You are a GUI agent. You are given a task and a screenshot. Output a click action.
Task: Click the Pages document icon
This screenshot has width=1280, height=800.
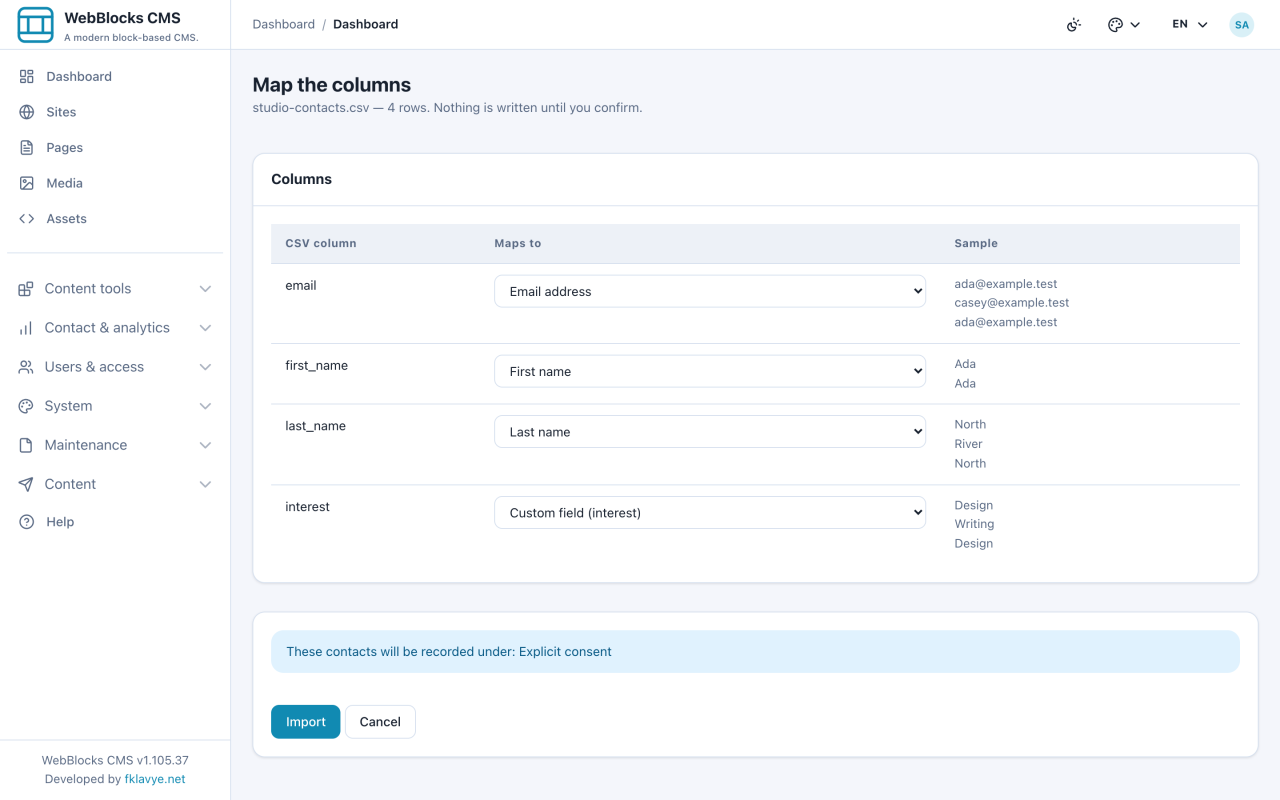coord(27,147)
